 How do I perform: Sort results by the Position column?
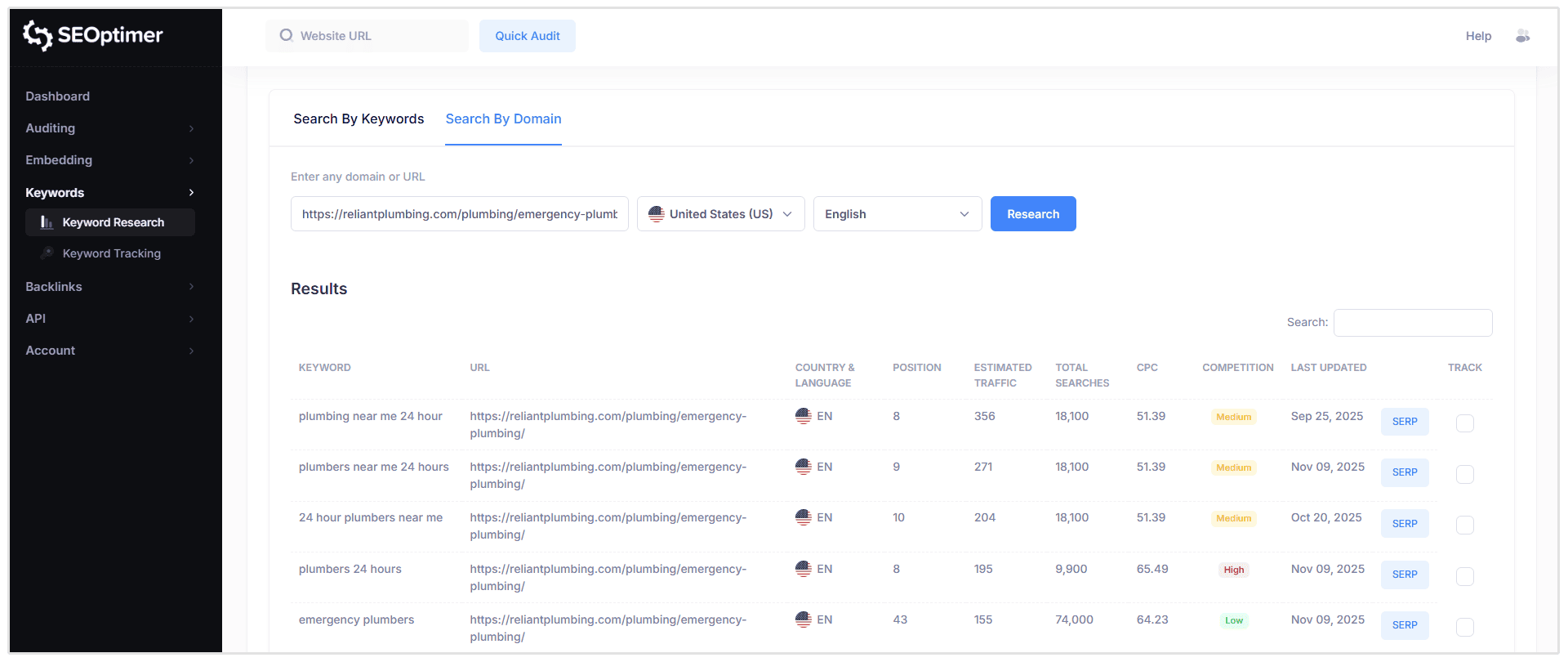point(916,368)
